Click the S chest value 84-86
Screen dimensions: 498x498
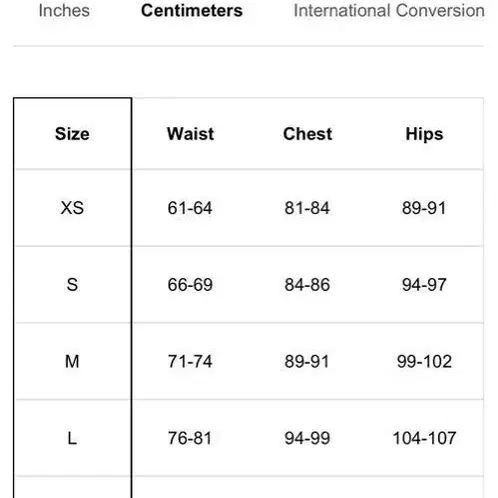(307, 285)
